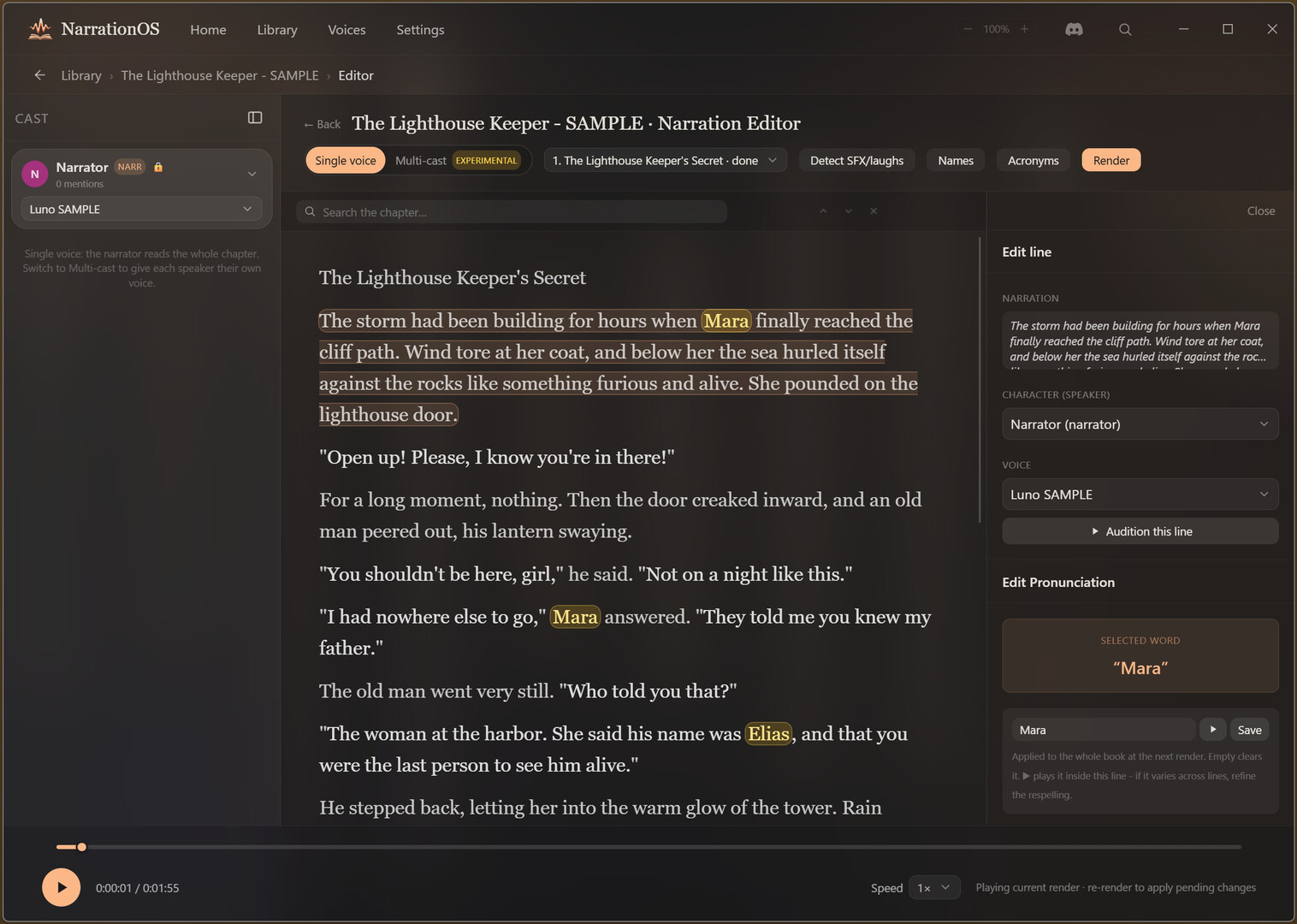Play the Mara pronunciation preview
This screenshot has width=1297, height=924.
(x=1212, y=730)
